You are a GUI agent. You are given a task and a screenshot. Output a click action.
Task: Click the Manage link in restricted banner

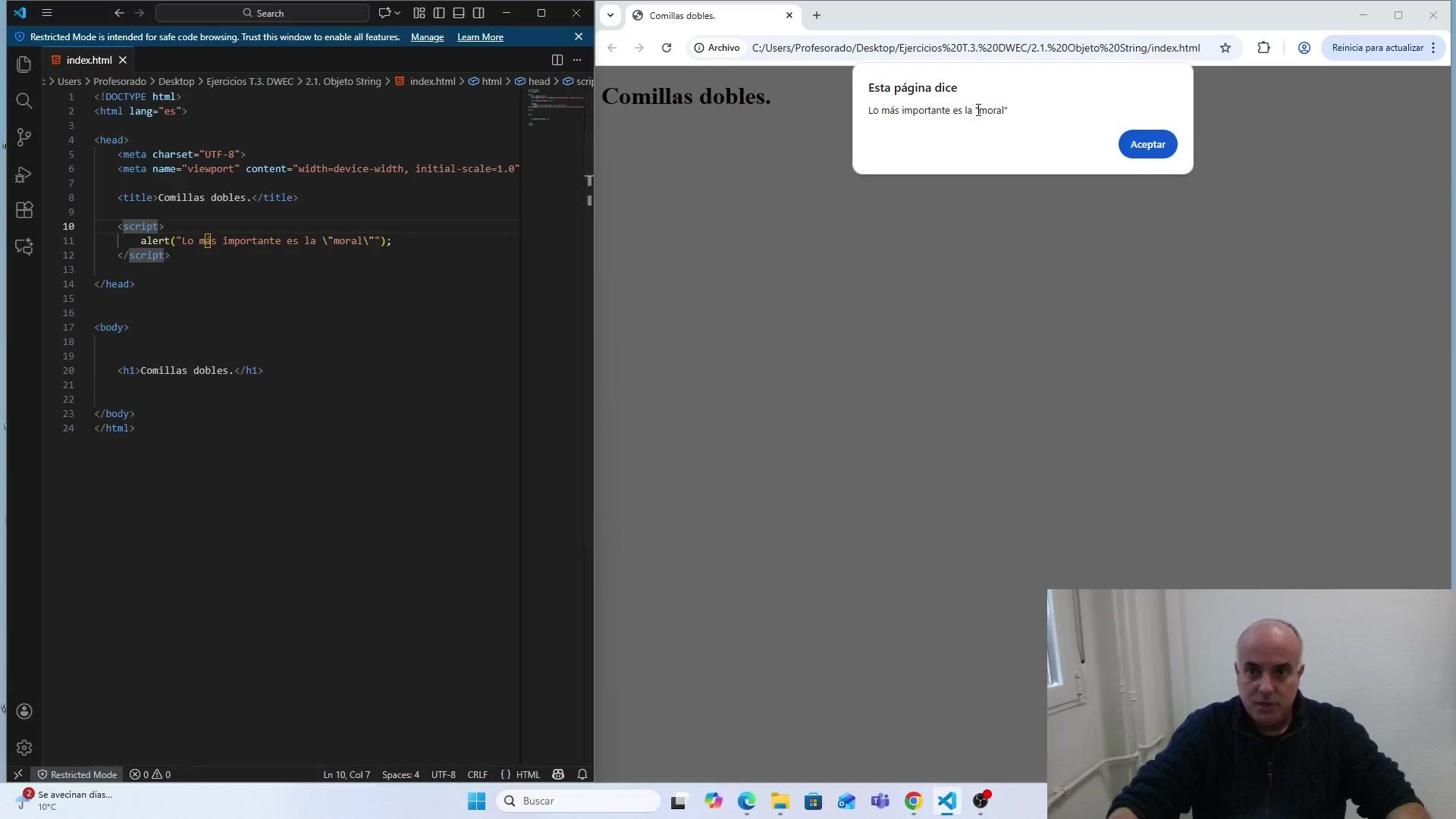click(x=427, y=37)
